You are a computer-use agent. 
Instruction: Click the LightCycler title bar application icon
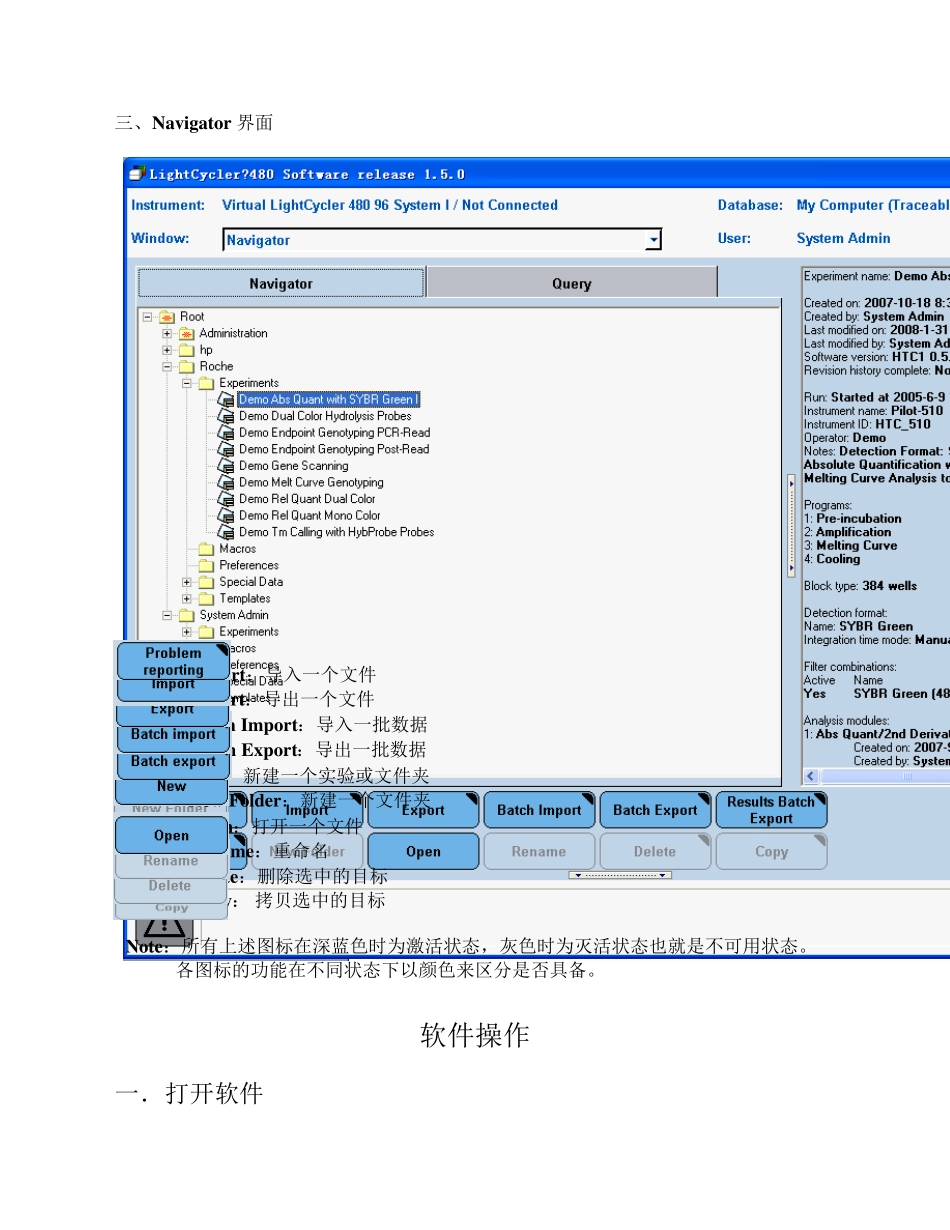click(x=137, y=174)
